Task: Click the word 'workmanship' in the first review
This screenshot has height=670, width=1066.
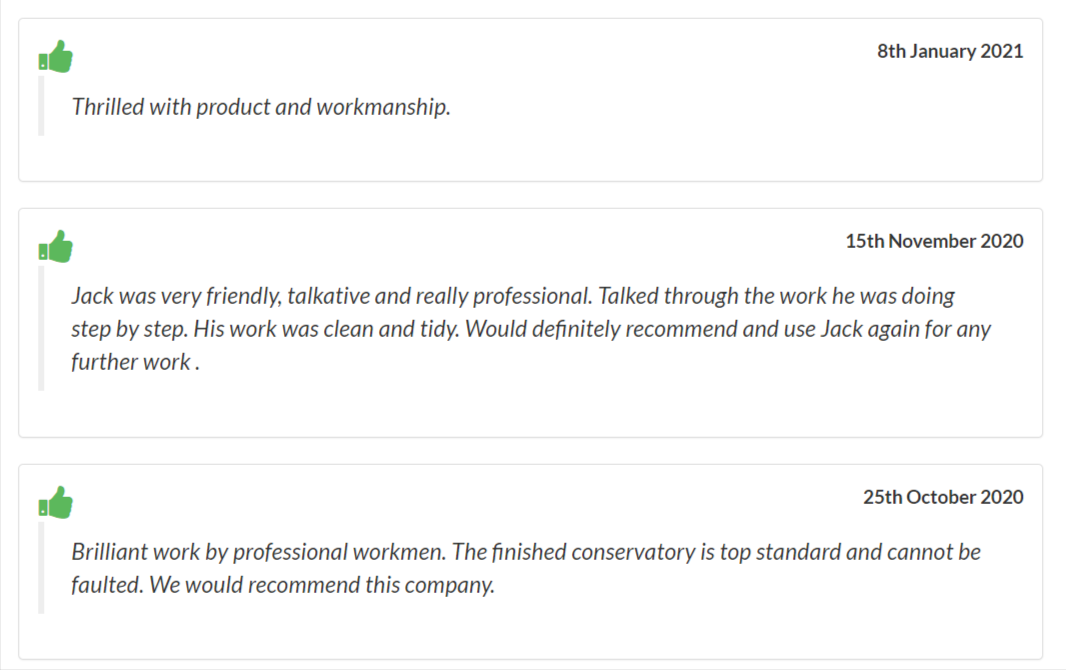Action: click(383, 107)
